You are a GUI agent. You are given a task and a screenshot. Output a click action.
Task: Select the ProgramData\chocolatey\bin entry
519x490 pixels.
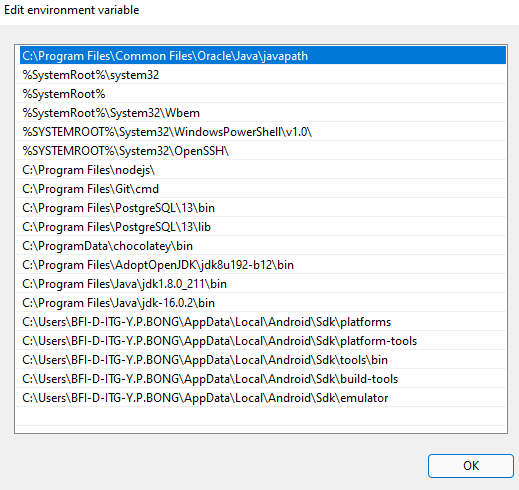[263, 246]
